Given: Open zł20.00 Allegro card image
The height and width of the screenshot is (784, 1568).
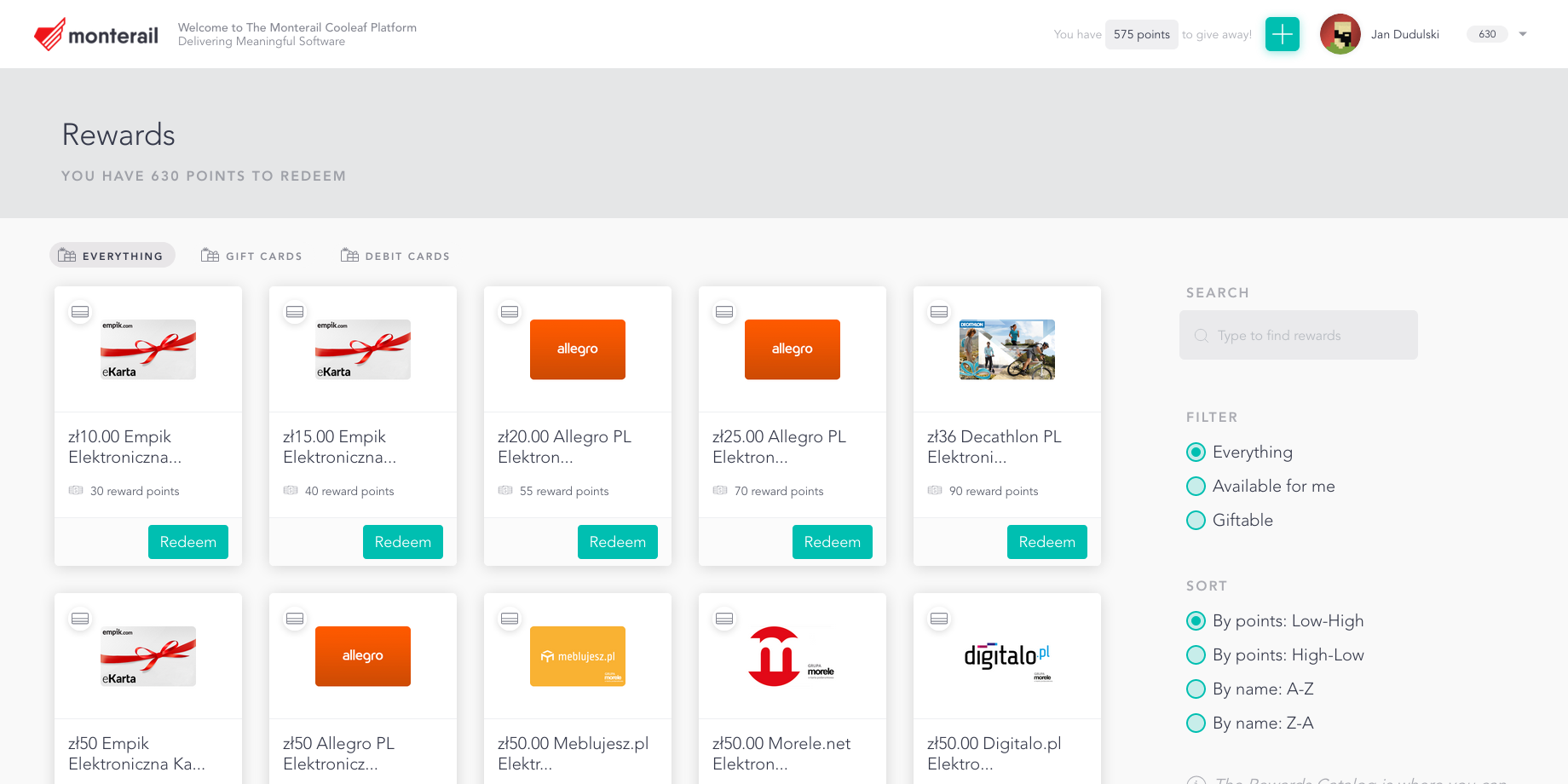Looking at the screenshot, I should (x=578, y=349).
